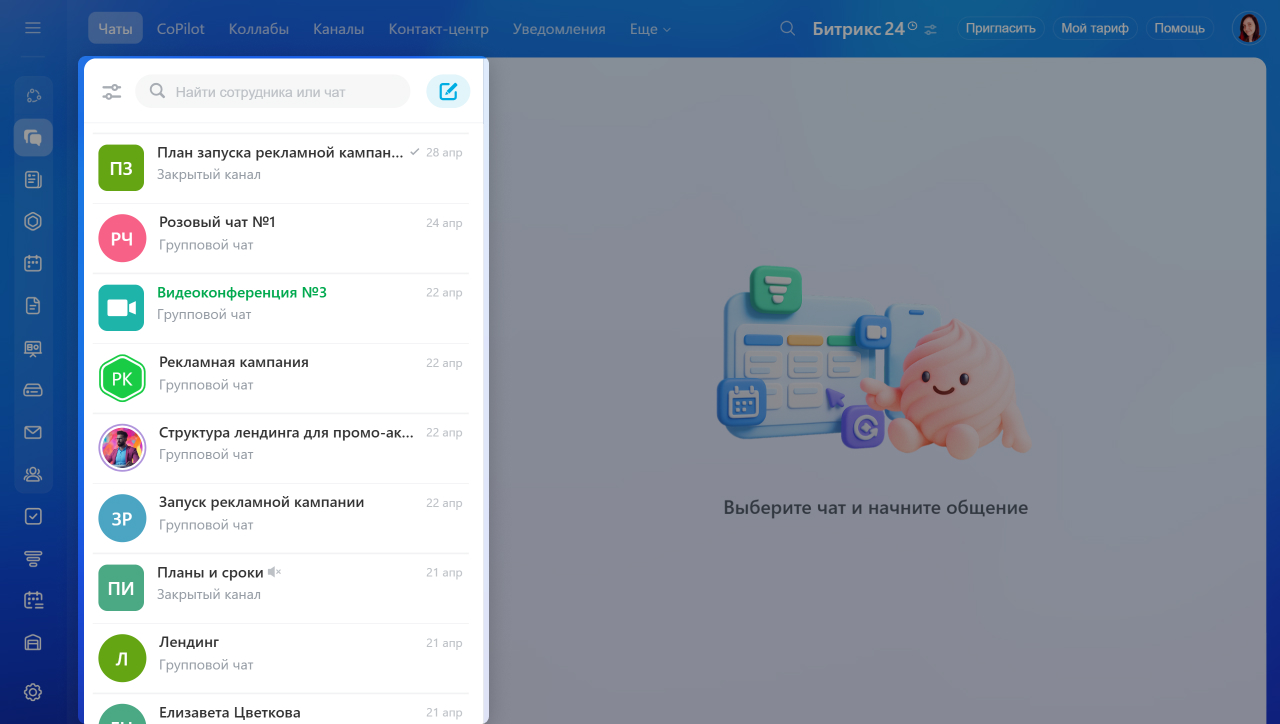The image size is (1280, 724).
Task: Open the calendar icon in the left sidebar
Action: coord(33,264)
